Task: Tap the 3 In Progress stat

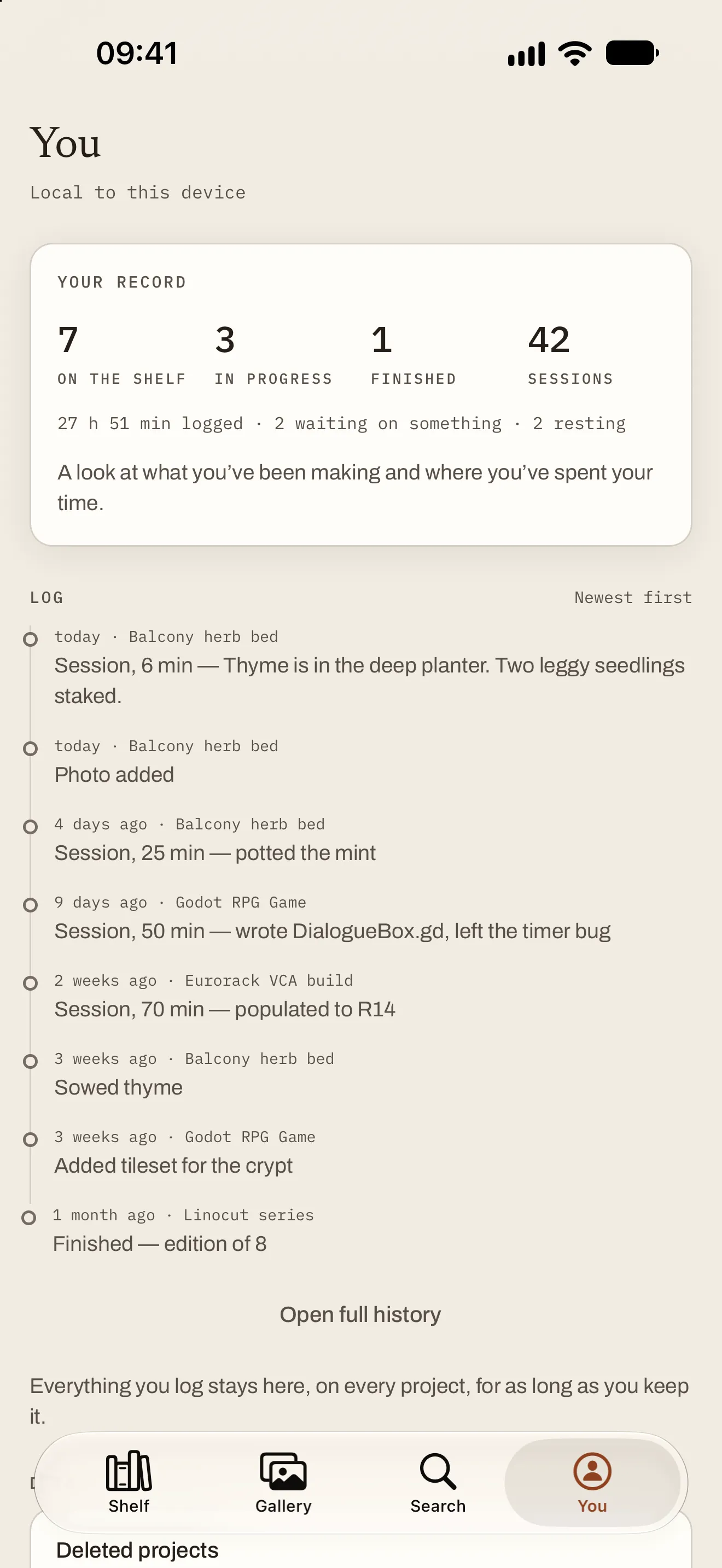Action: pos(273,354)
